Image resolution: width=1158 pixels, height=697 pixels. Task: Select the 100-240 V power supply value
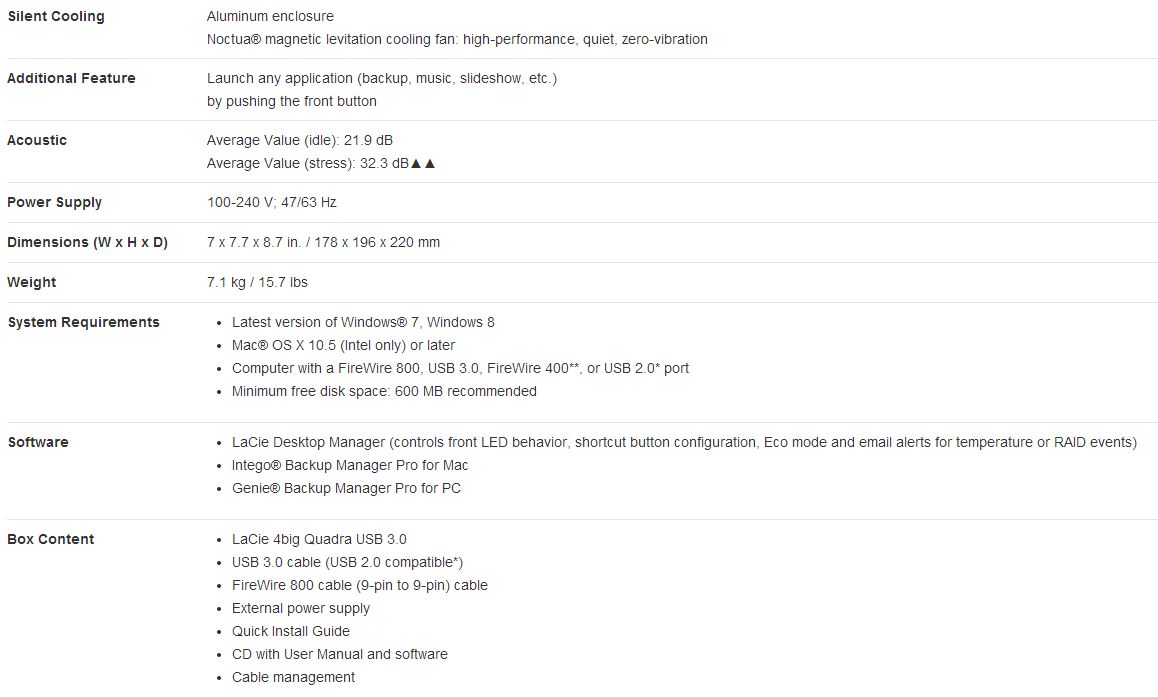(x=272, y=202)
